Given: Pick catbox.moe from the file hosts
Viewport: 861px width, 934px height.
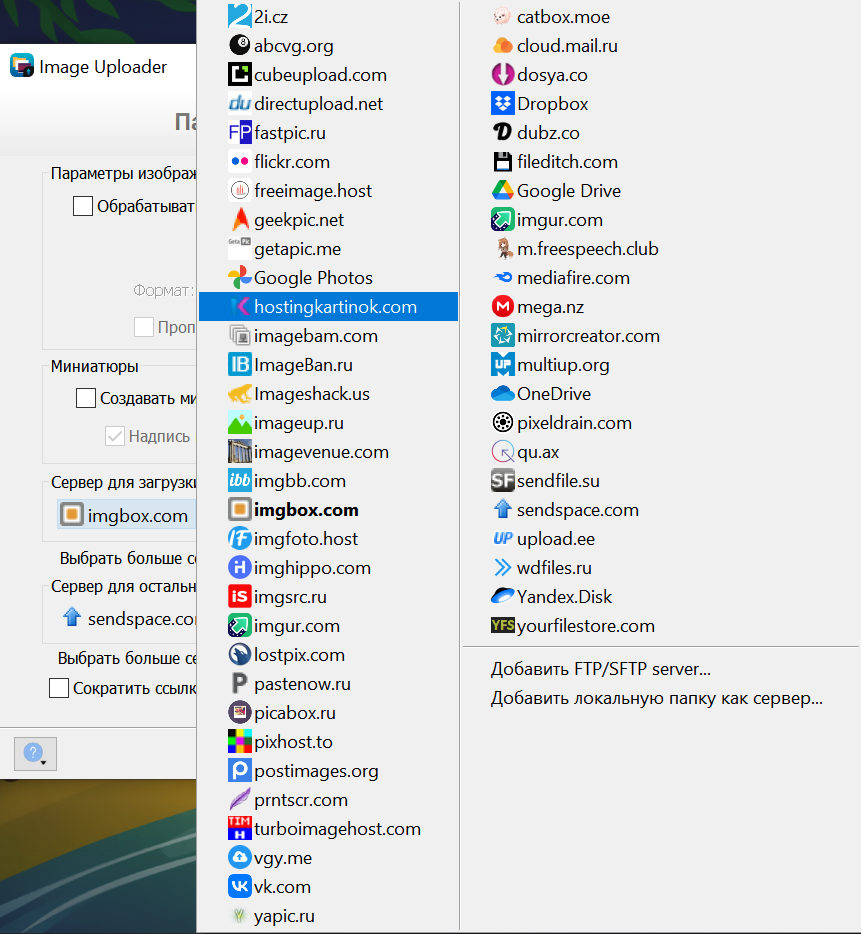Looking at the screenshot, I should (661, 17).
